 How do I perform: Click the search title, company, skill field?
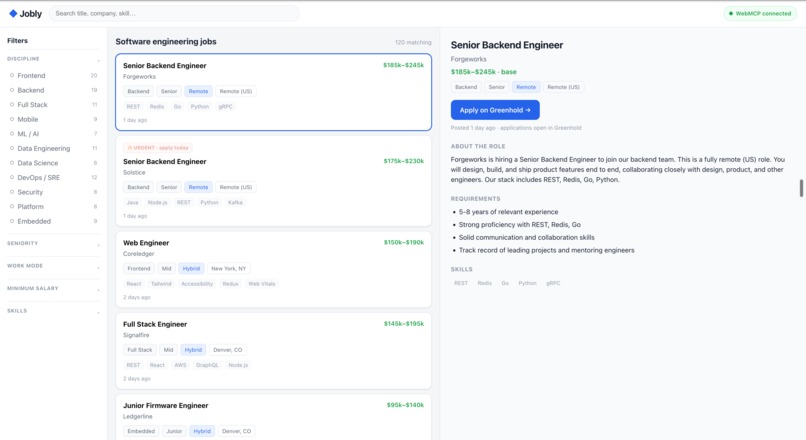coord(174,13)
